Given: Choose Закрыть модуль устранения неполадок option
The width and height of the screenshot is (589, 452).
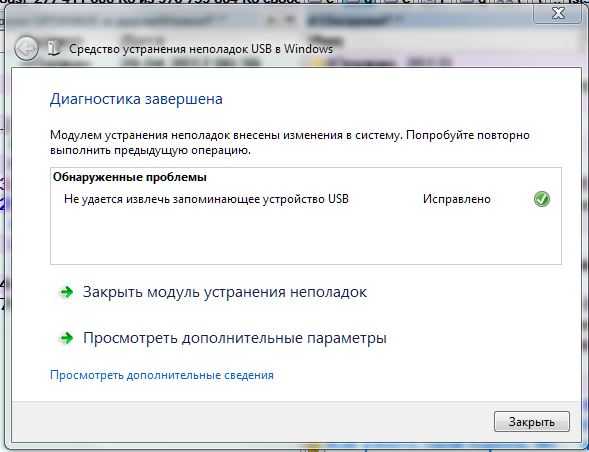Looking at the screenshot, I should pos(225,292).
